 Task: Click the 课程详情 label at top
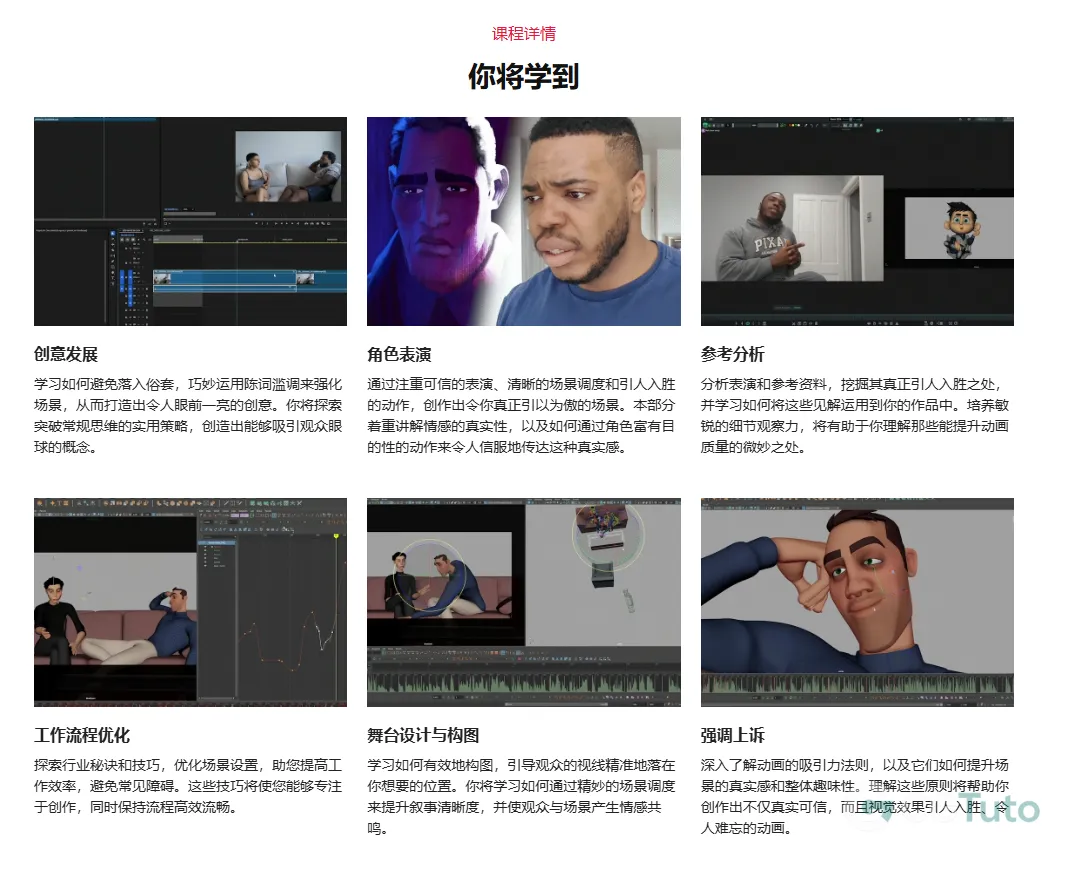pos(523,33)
